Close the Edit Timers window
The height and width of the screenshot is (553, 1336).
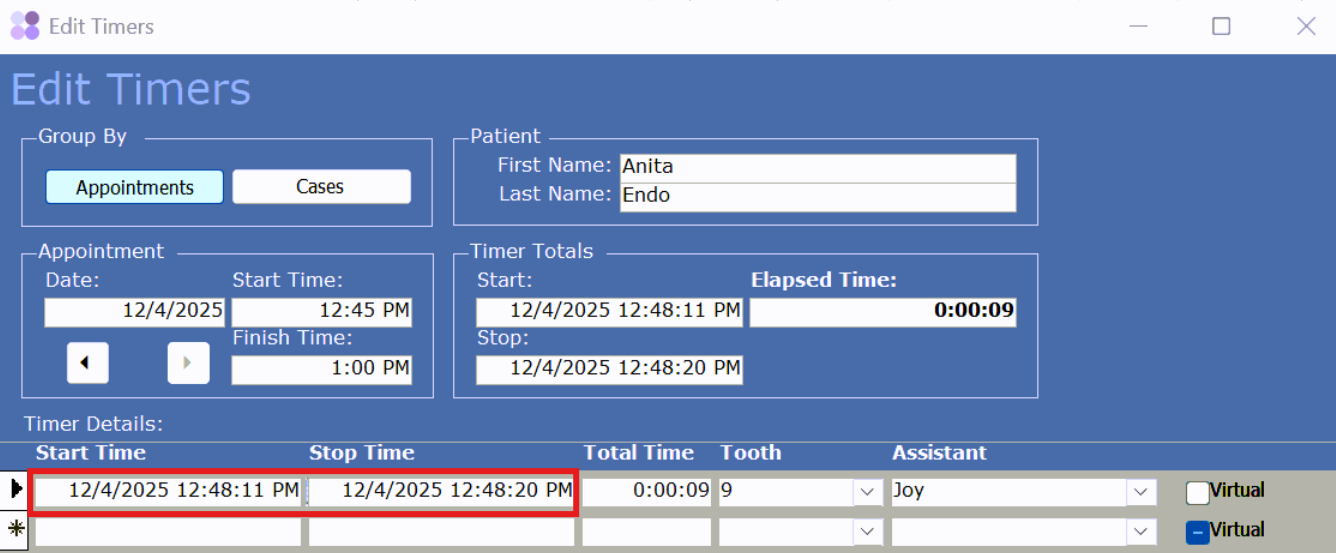coord(1306,26)
